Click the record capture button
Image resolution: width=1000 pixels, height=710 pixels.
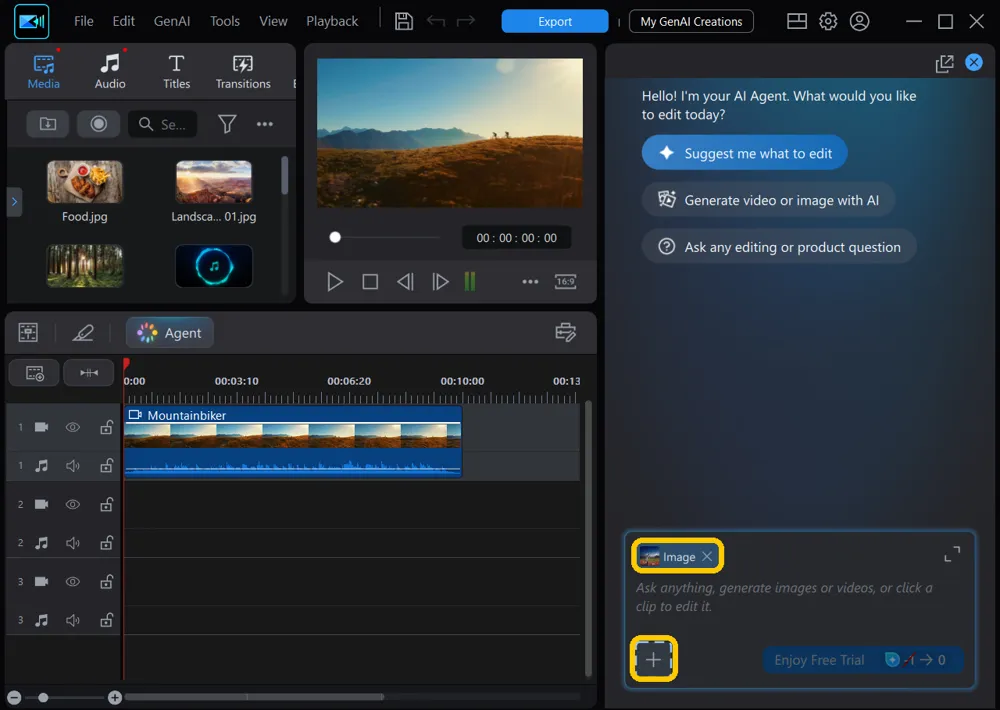coord(98,124)
